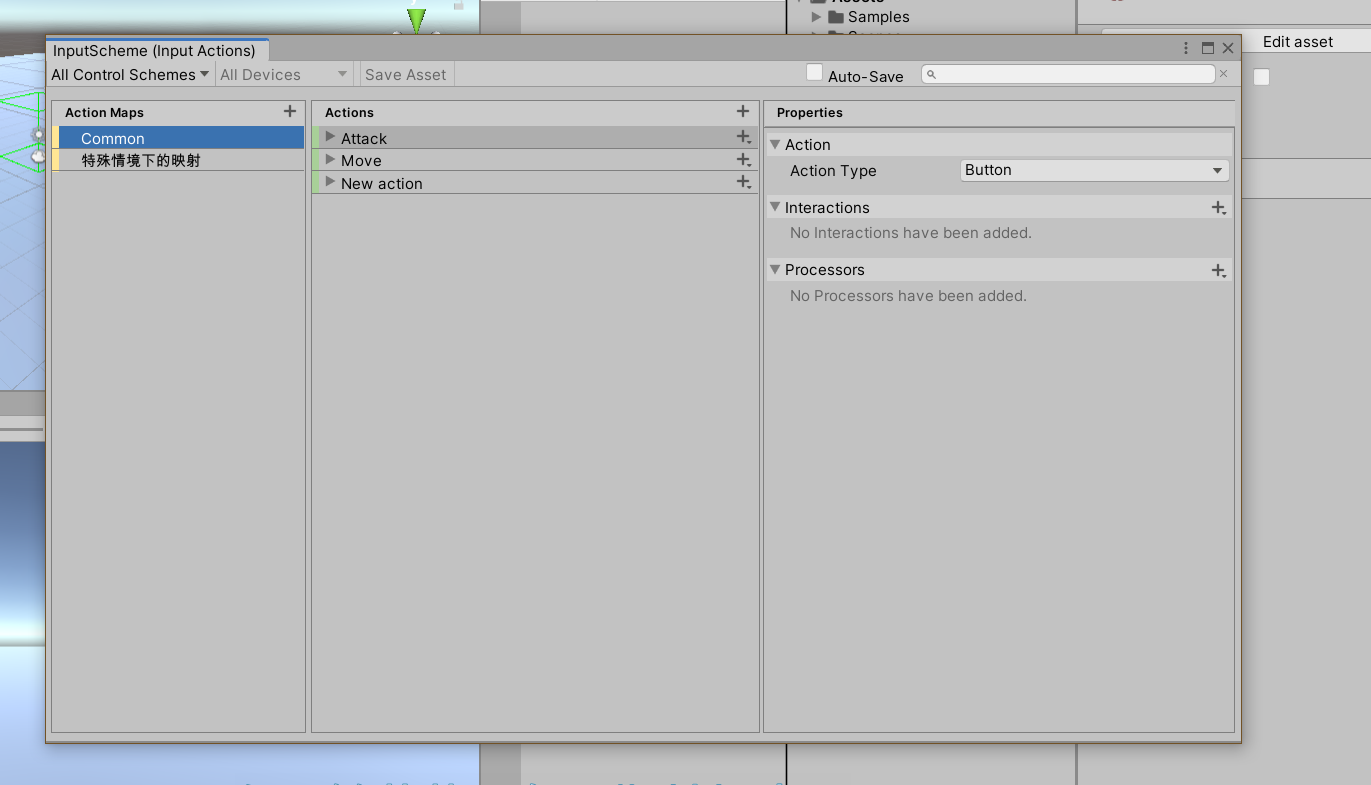Click the Save Asset button
The width and height of the screenshot is (1371, 785).
click(405, 73)
